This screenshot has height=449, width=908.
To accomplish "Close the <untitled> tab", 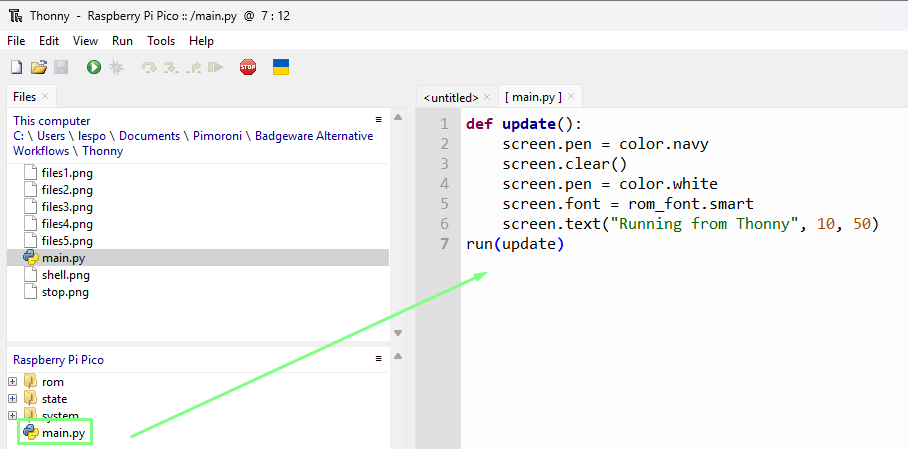I will point(487,97).
